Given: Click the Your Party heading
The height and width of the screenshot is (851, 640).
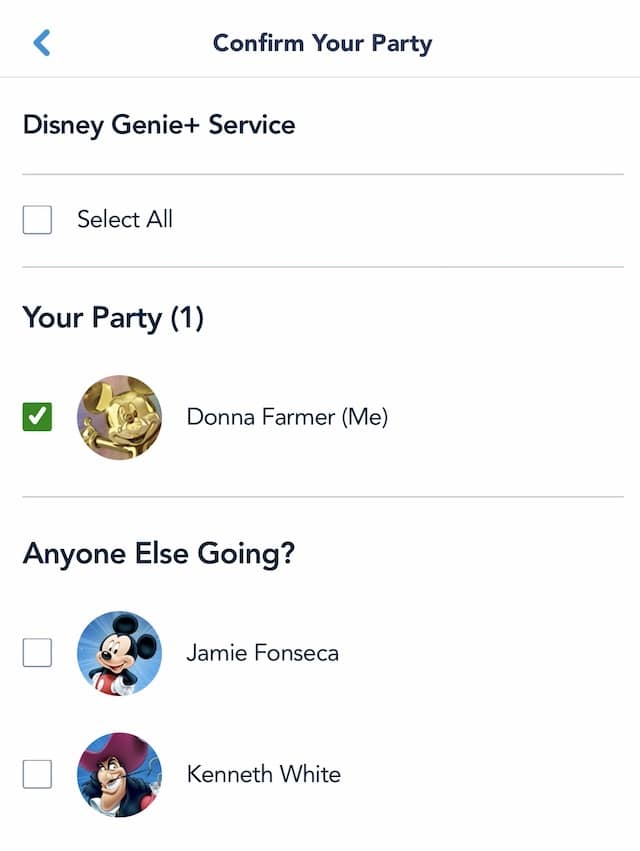Looking at the screenshot, I should (x=113, y=317).
